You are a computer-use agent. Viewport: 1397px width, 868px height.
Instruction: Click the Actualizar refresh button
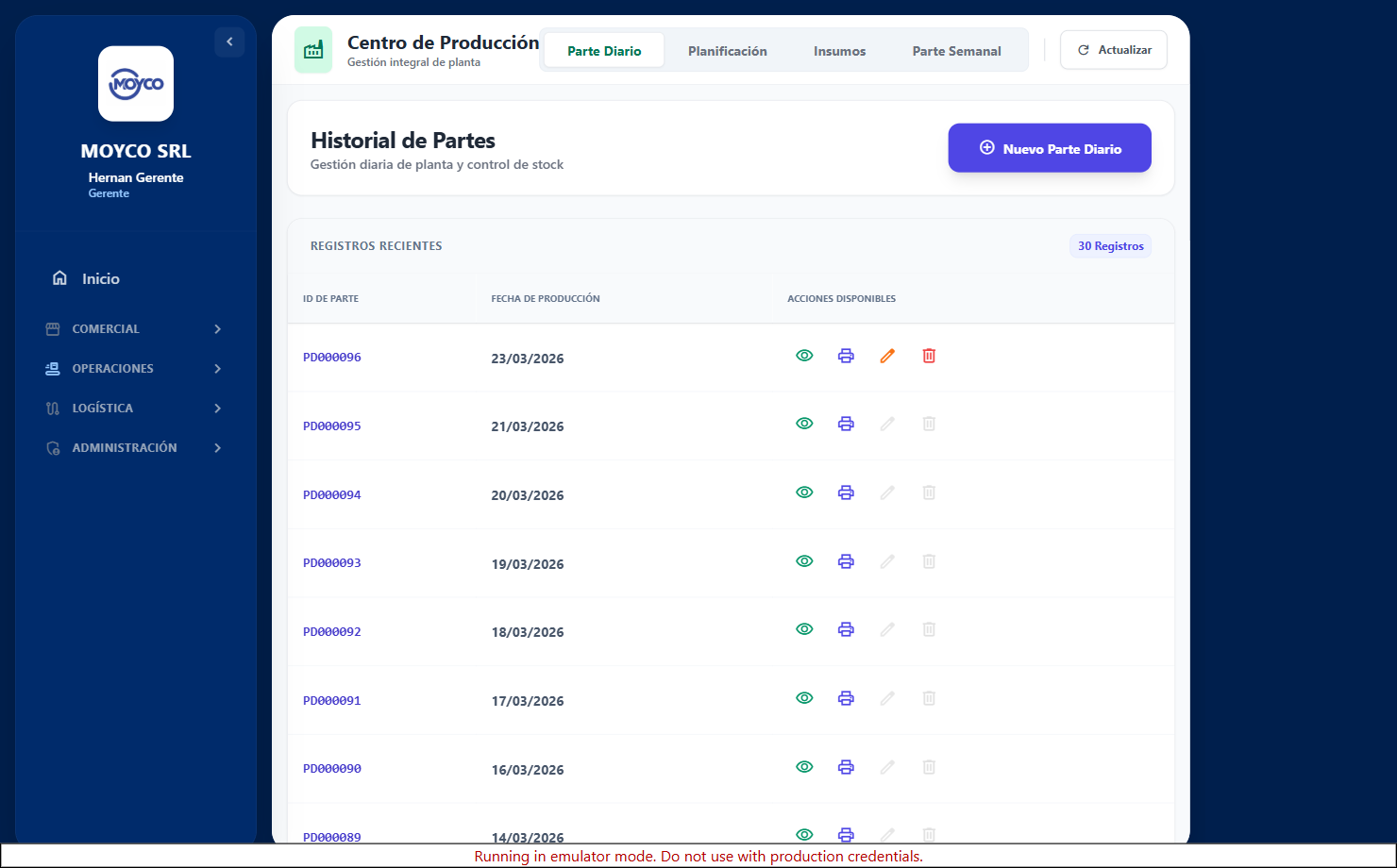click(1114, 50)
